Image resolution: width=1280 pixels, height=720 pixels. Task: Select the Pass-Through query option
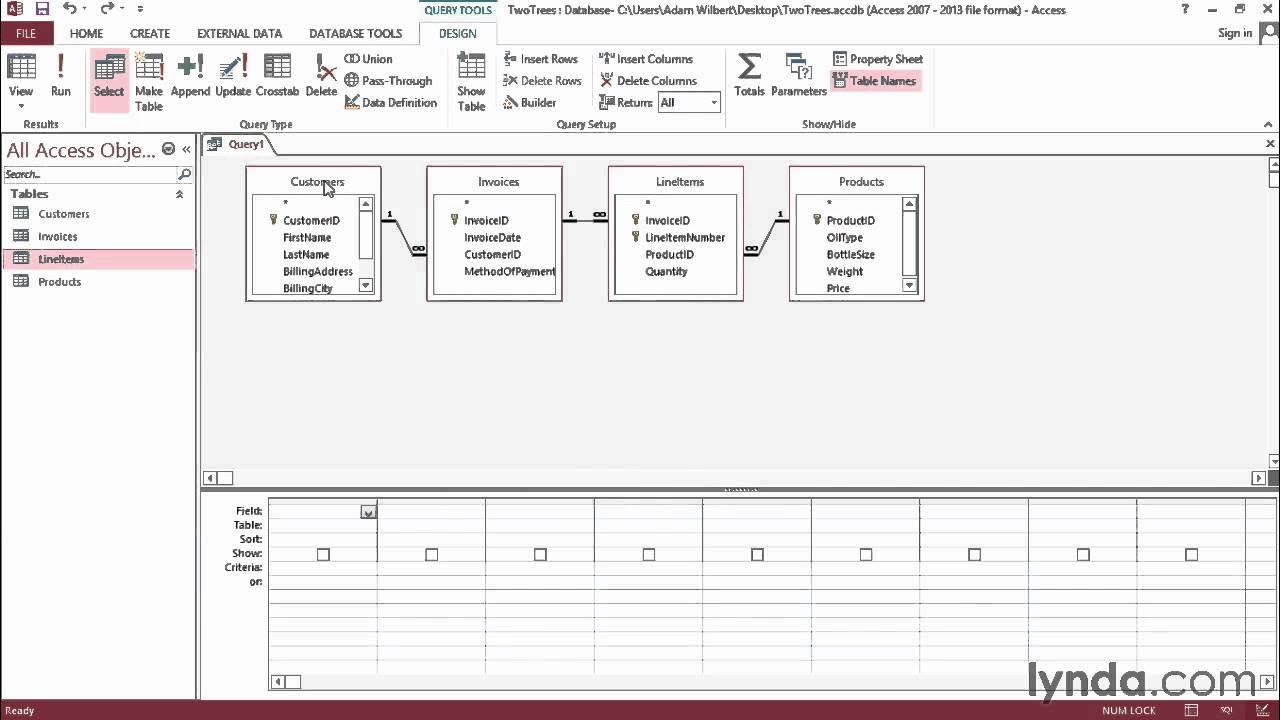pos(388,81)
